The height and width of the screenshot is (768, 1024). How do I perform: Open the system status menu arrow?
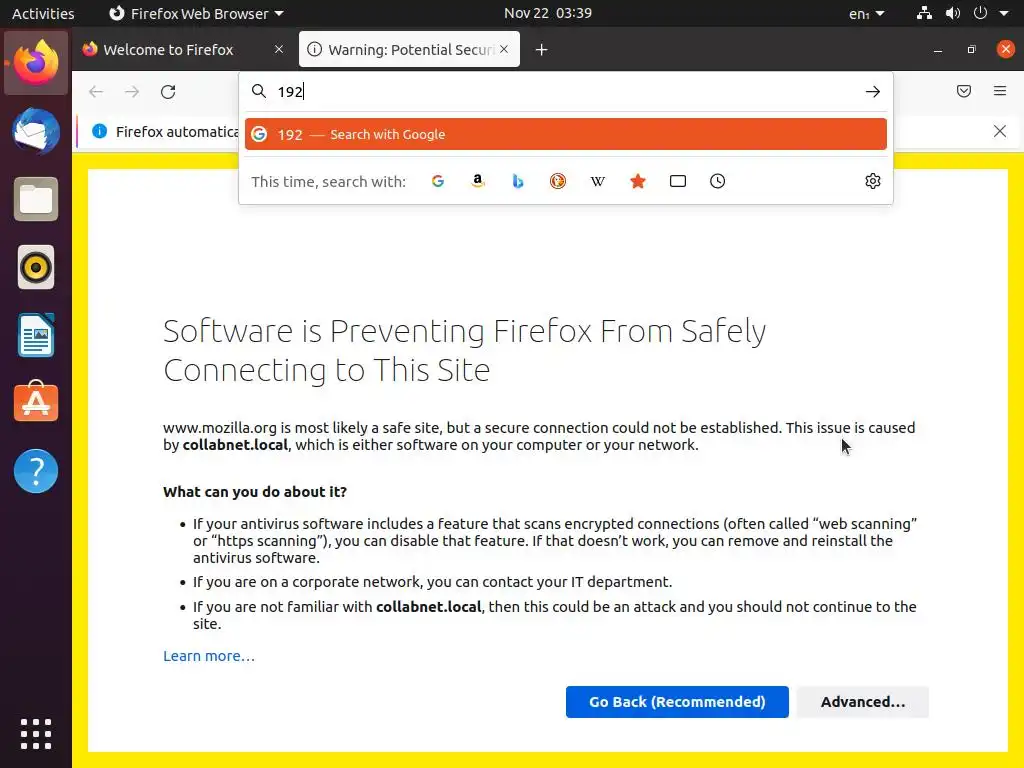[x=1004, y=14]
